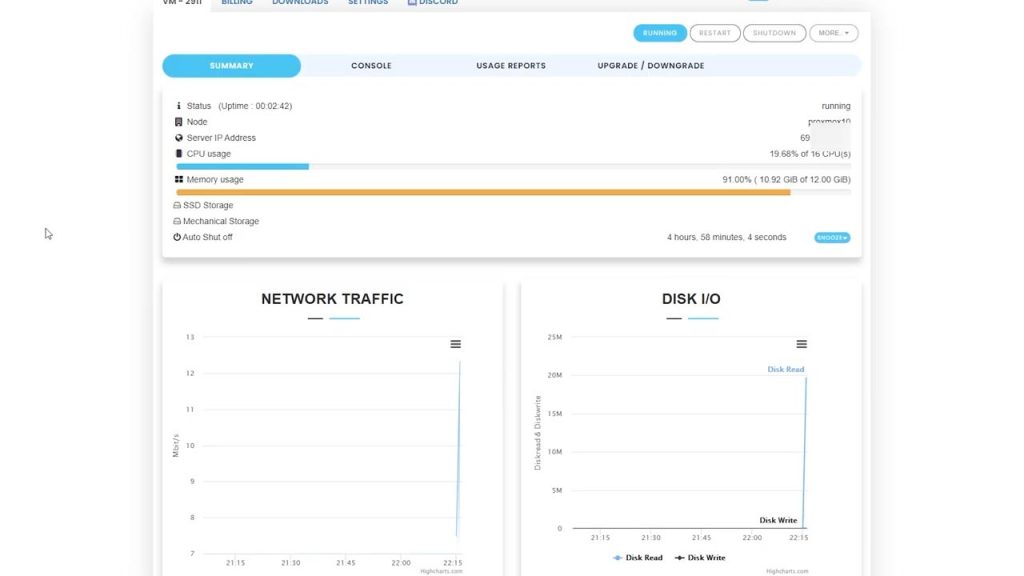Toggle the Disk Read legend item

coord(637,558)
